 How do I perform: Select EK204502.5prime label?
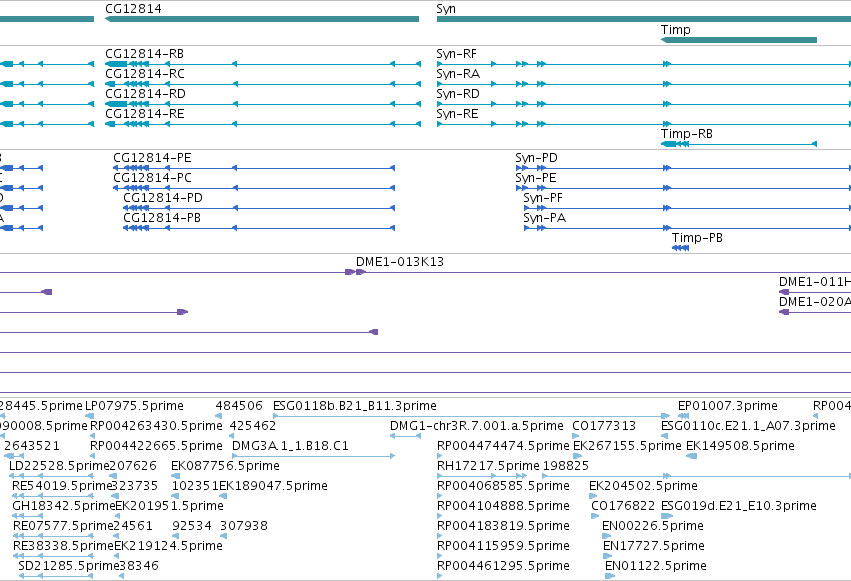click(643, 486)
